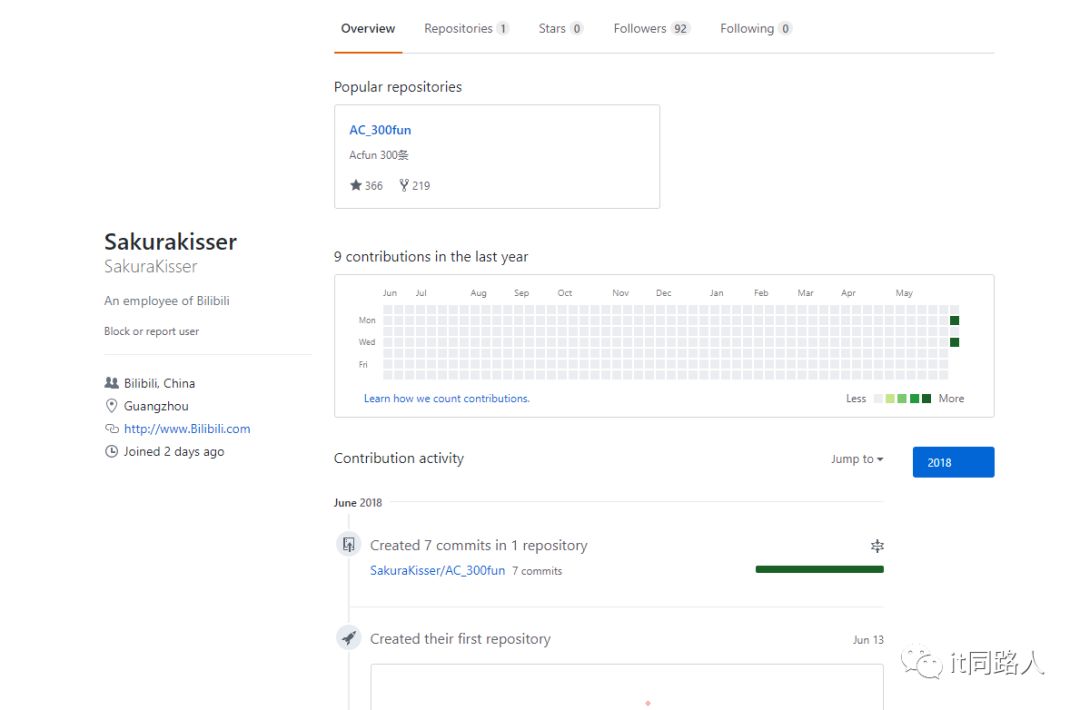Click the darkest green legend swatch next to More
The height and width of the screenshot is (710, 1080).
click(x=926, y=398)
